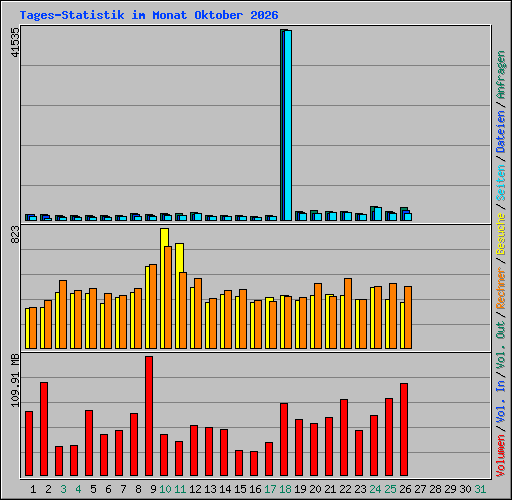This screenshot has width=512, height=500.
Task: Click the orange Rechner bar for day 3
Action: (63, 314)
